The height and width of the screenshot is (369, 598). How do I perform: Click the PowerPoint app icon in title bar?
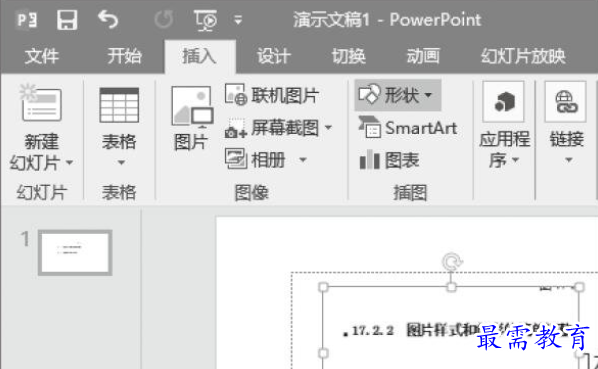click(27, 19)
